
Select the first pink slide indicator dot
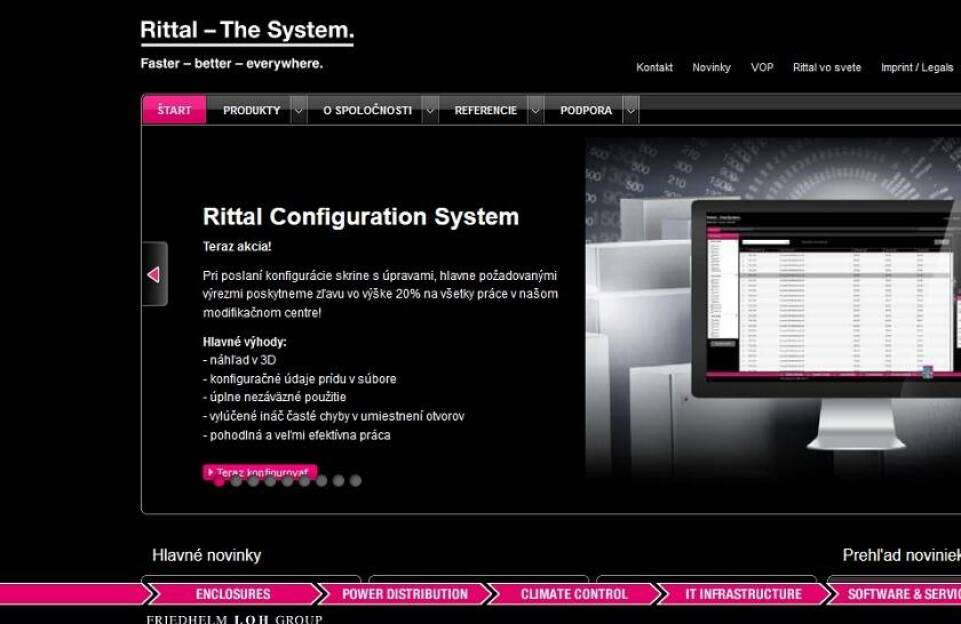(x=219, y=481)
